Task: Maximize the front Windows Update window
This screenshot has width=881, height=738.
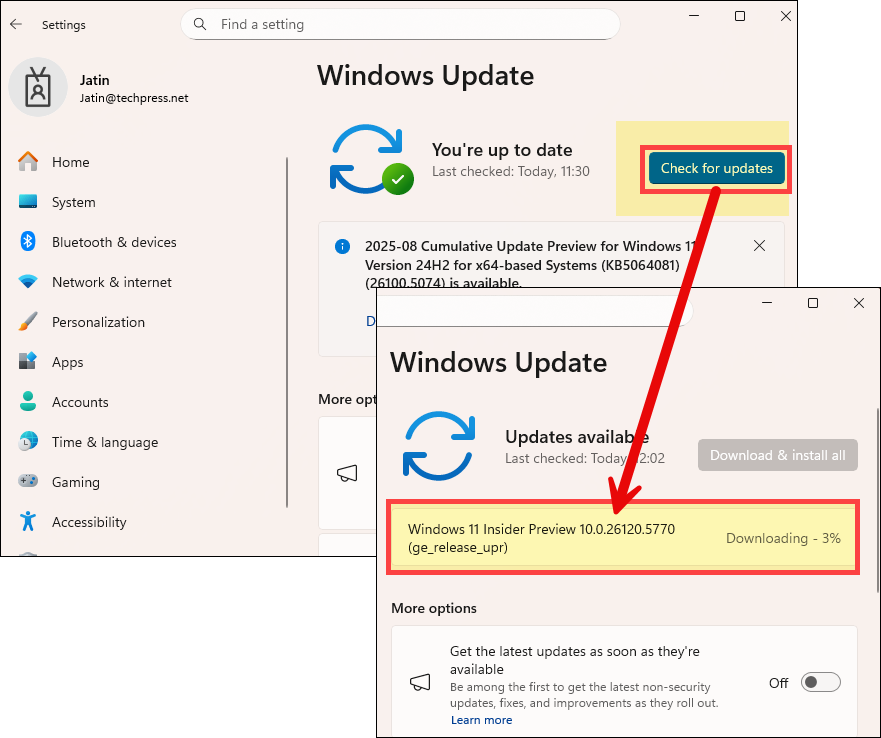Action: tap(812, 303)
